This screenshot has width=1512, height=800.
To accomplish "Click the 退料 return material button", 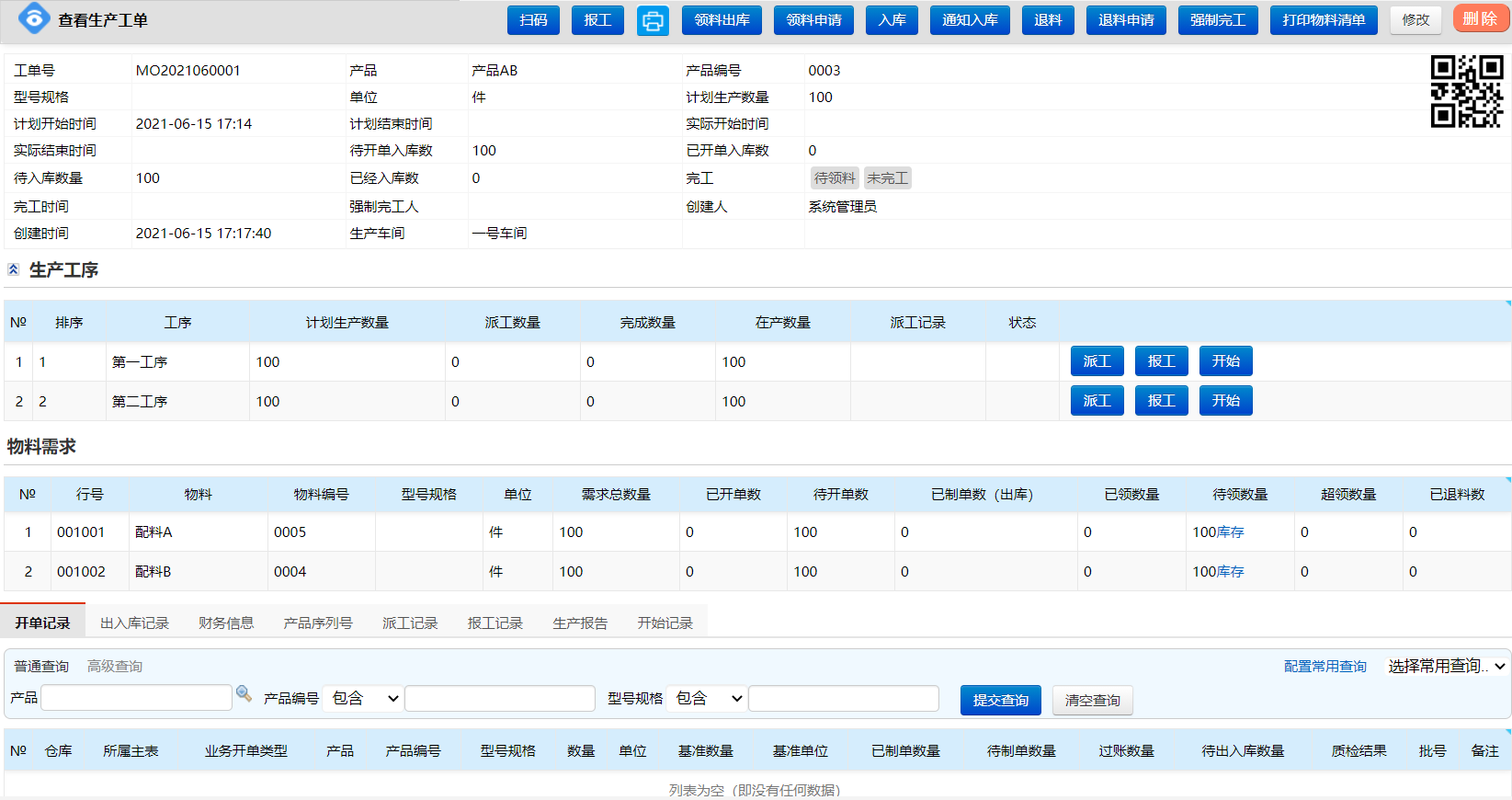I will (x=1048, y=20).
